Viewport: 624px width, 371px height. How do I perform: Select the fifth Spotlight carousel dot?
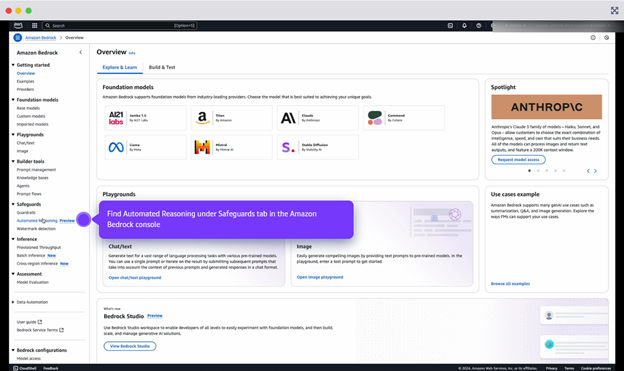564,171
